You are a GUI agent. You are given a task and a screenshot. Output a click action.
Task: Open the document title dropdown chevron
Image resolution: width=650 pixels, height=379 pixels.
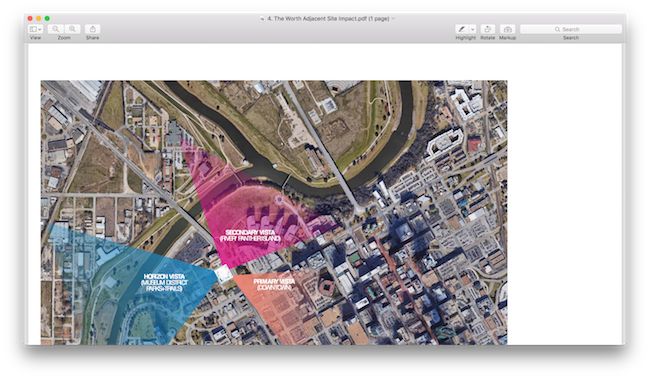393,18
